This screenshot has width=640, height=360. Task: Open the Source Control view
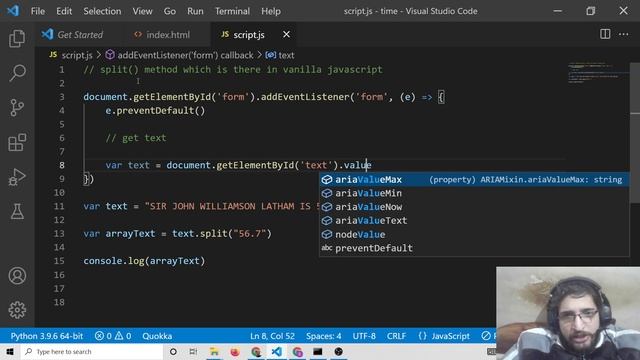(x=17, y=108)
